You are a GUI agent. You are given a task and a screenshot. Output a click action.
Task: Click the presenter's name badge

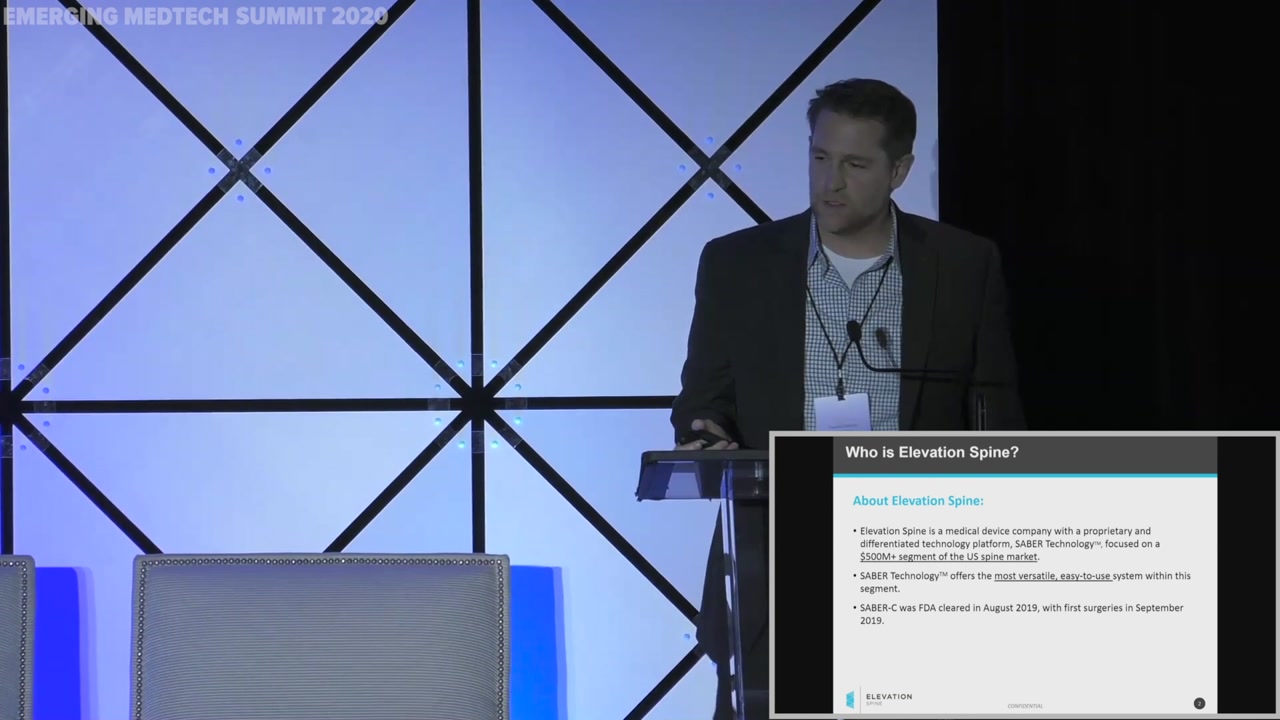click(842, 411)
